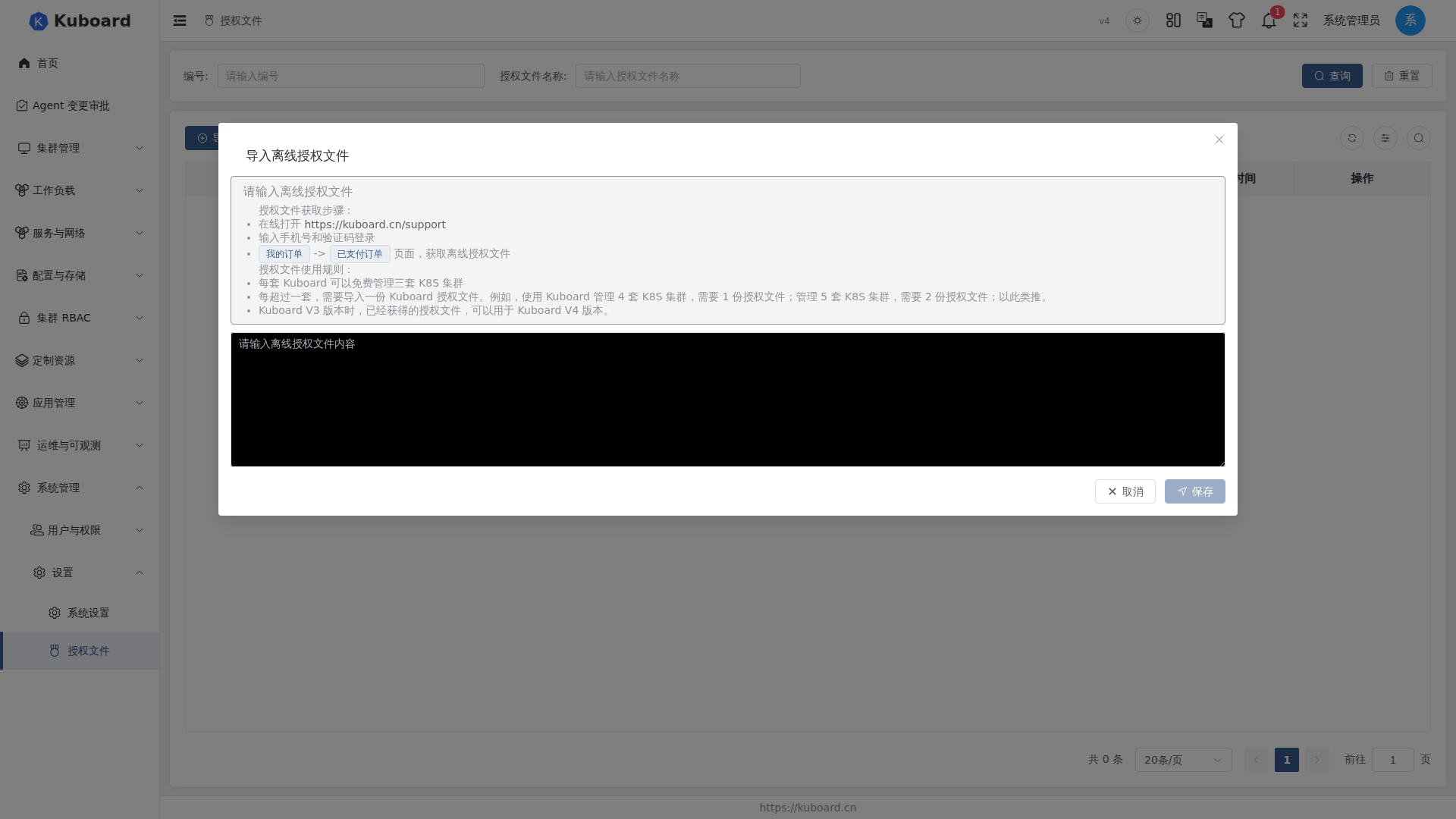
Task: Click the Kuboard logo icon
Action: (x=38, y=21)
